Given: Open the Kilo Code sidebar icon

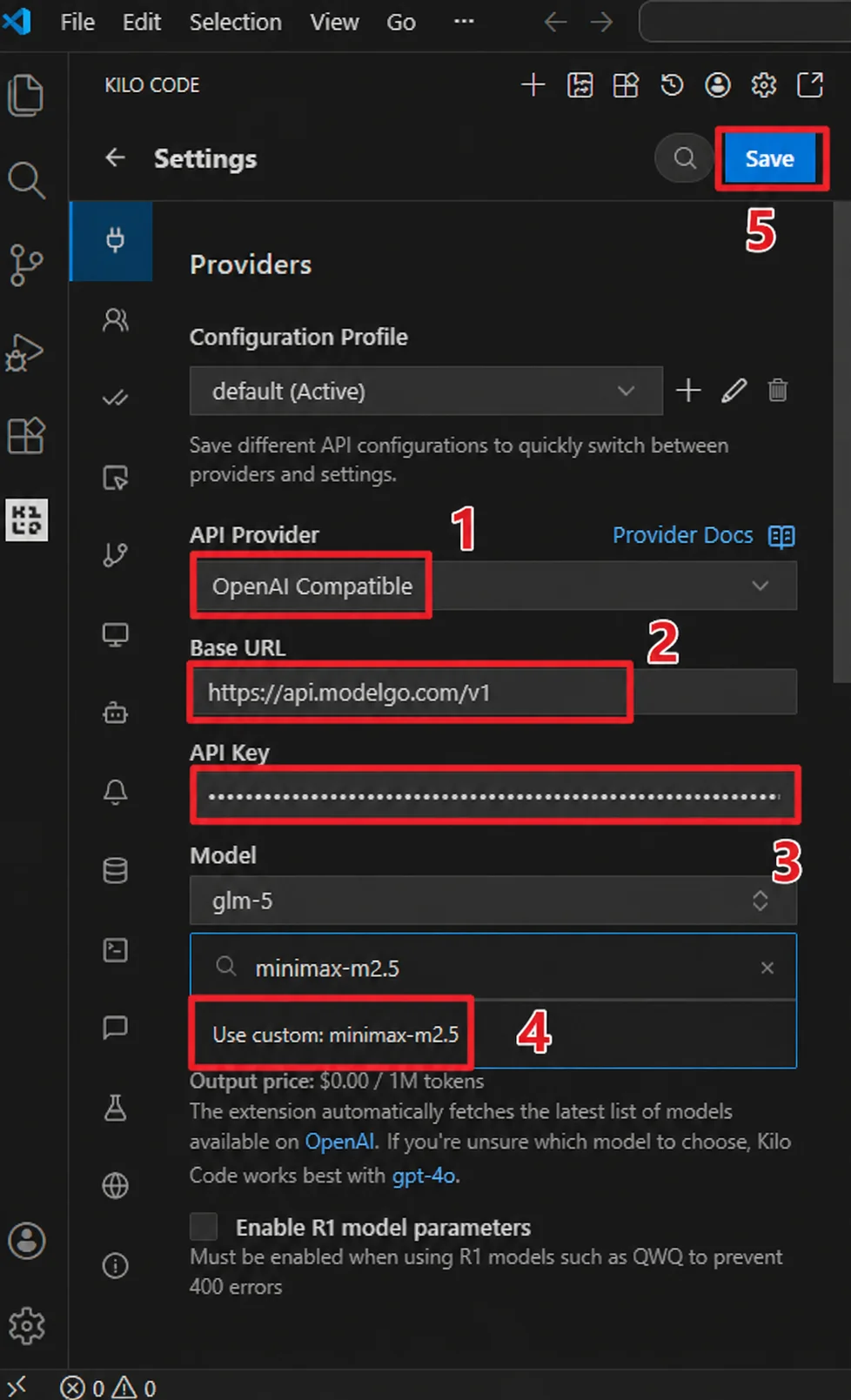Looking at the screenshot, I should point(26,519).
